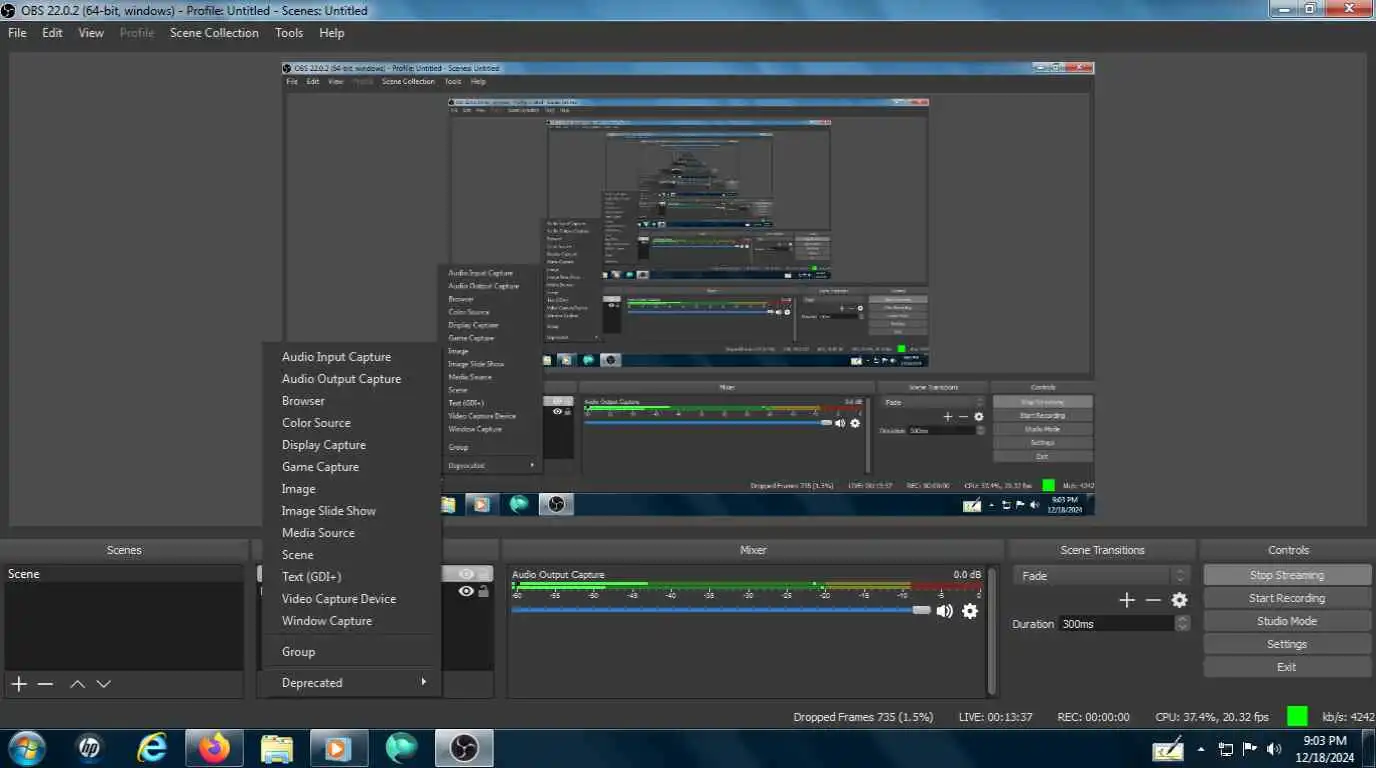Toggle visibility eye of the highlighted source row

tap(466, 574)
